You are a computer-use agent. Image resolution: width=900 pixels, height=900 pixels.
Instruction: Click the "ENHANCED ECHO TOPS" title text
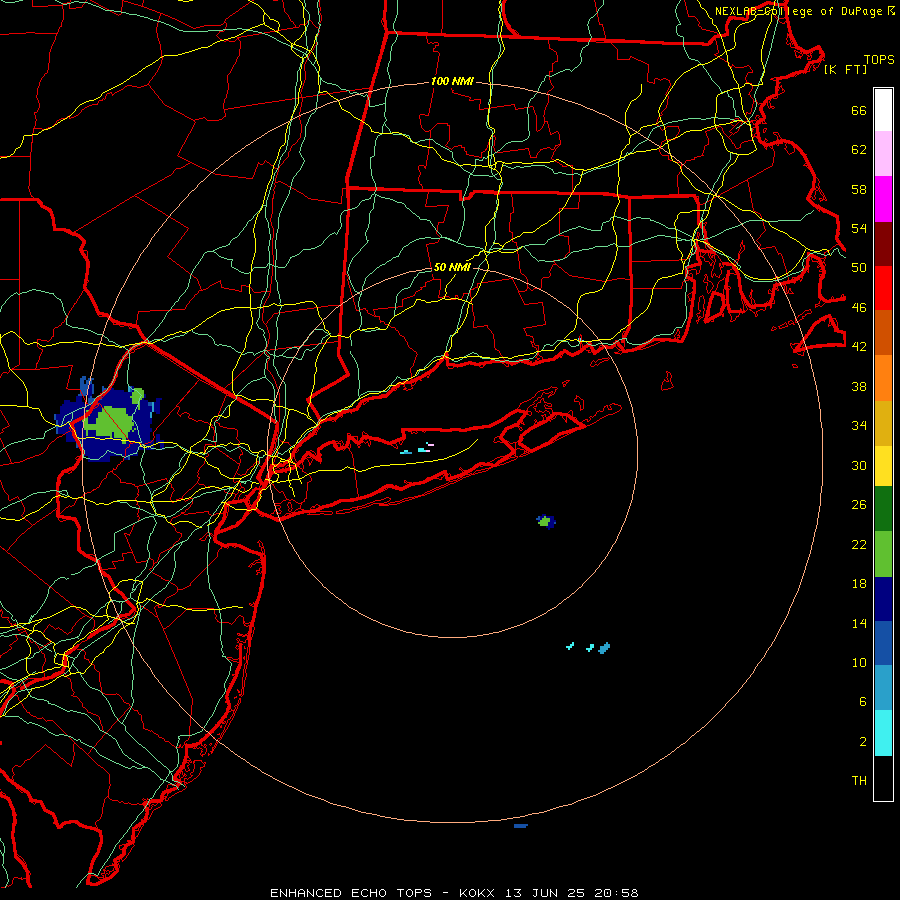(351, 893)
